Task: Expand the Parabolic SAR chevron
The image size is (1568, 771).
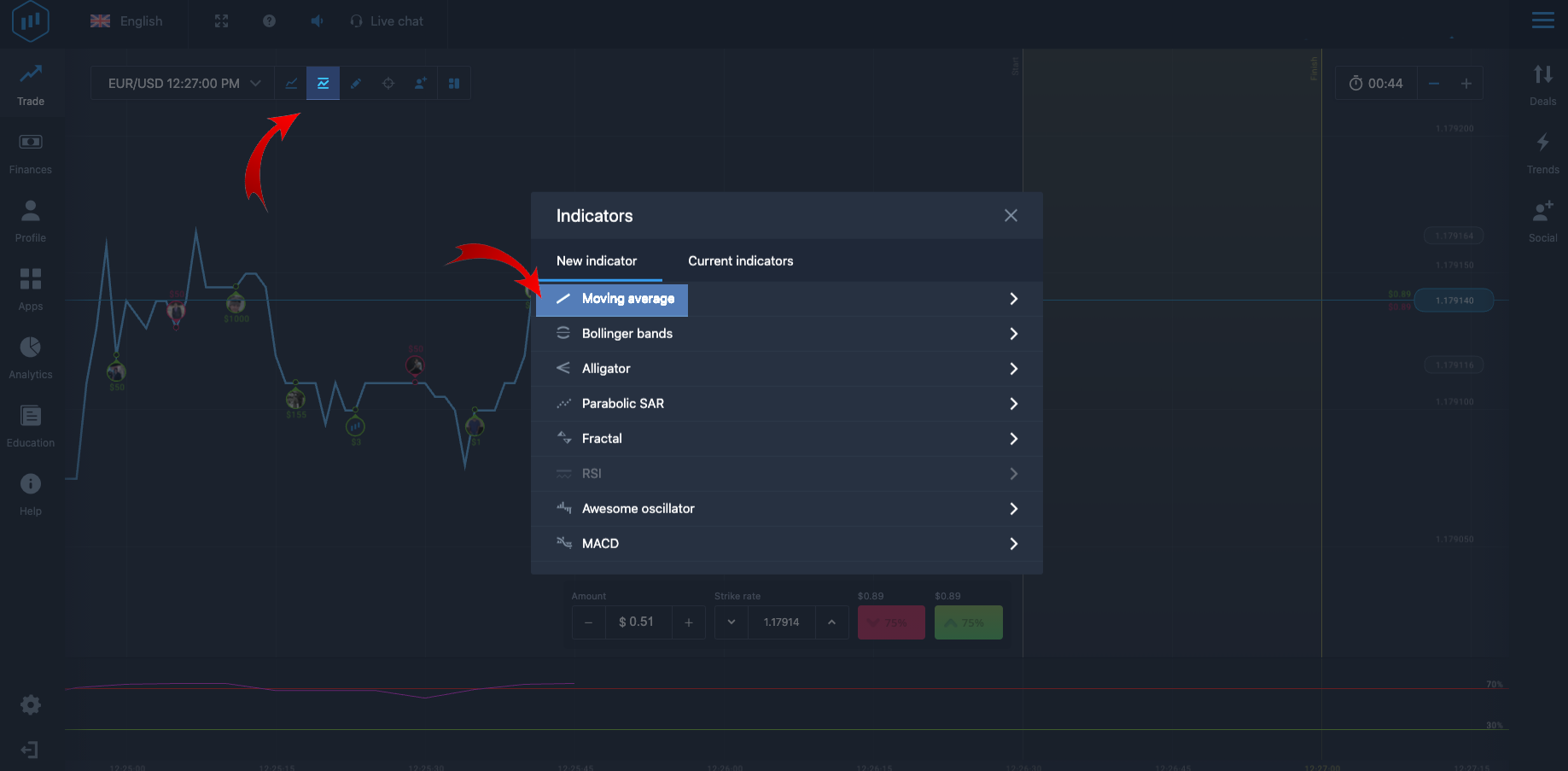Action: click(x=1014, y=404)
